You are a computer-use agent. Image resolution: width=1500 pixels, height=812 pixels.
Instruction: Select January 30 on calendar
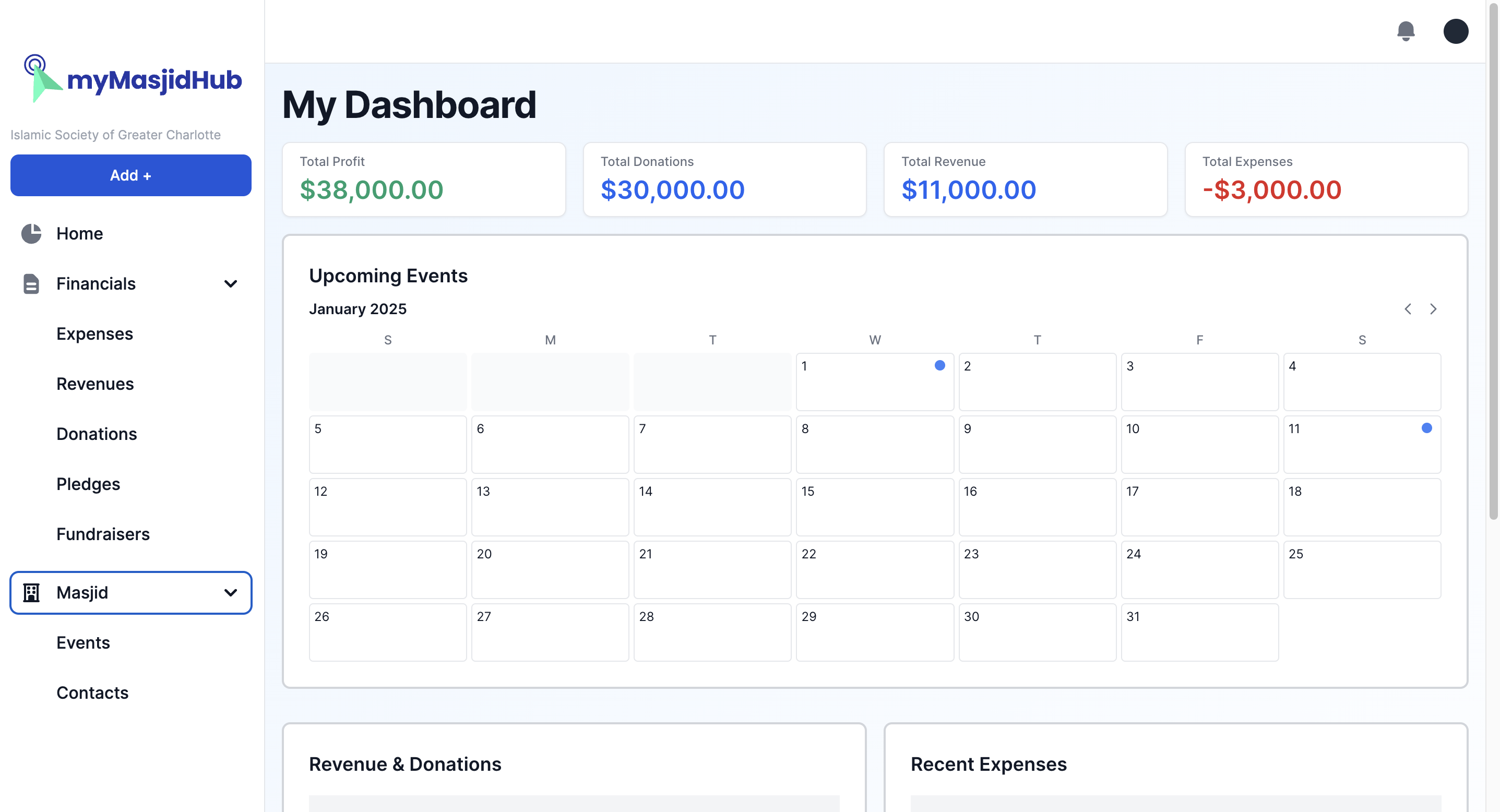(x=1037, y=632)
